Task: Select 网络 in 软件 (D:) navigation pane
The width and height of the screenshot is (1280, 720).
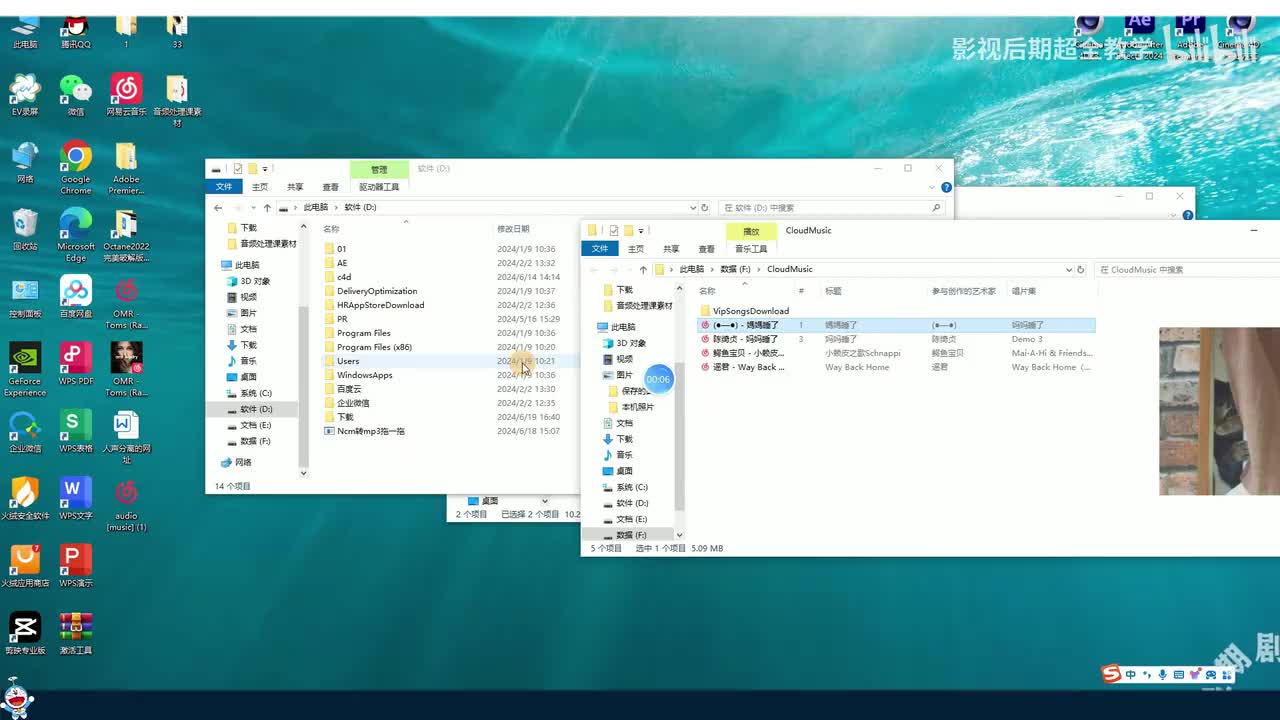Action: [243, 462]
